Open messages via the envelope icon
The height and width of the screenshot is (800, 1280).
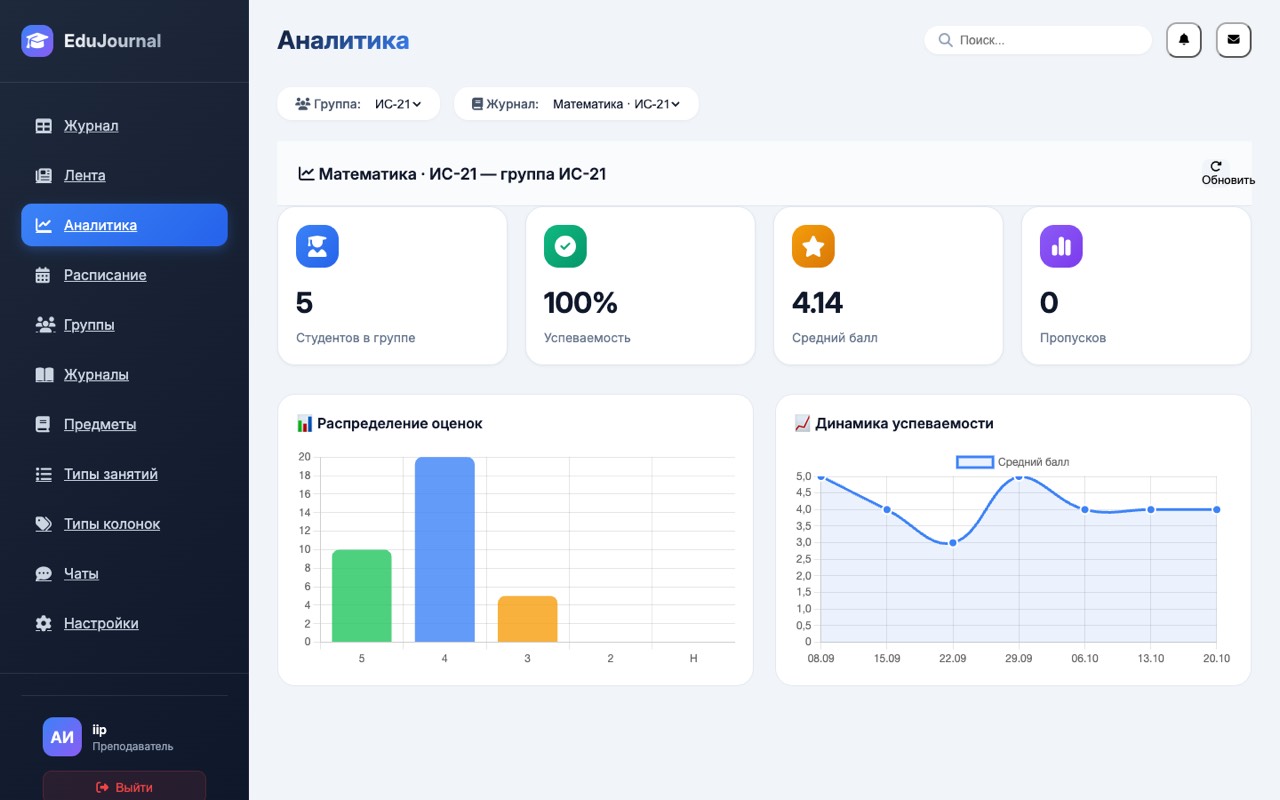pyautogui.click(x=1233, y=40)
